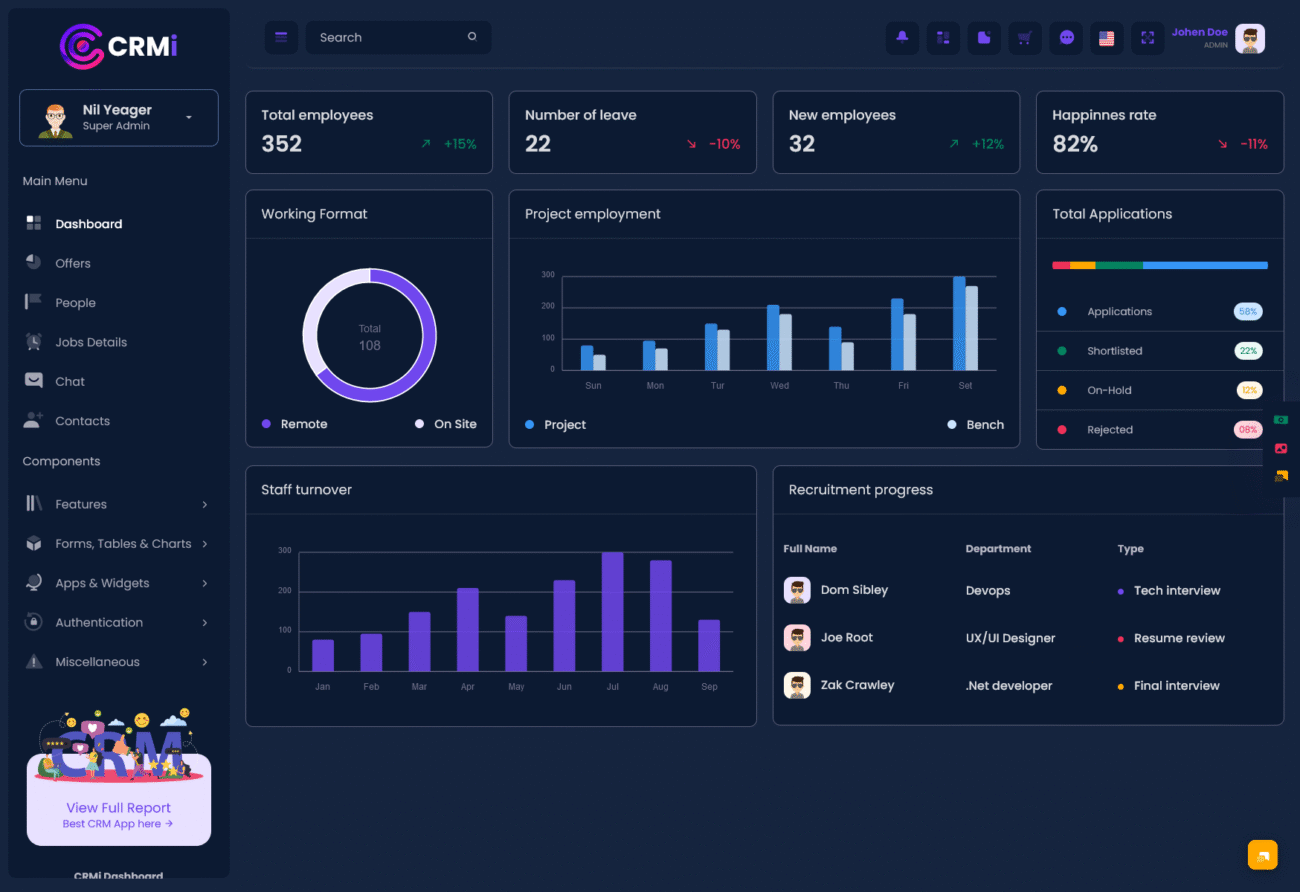Click the fullscreen toggle icon

click(x=1148, y=38)
